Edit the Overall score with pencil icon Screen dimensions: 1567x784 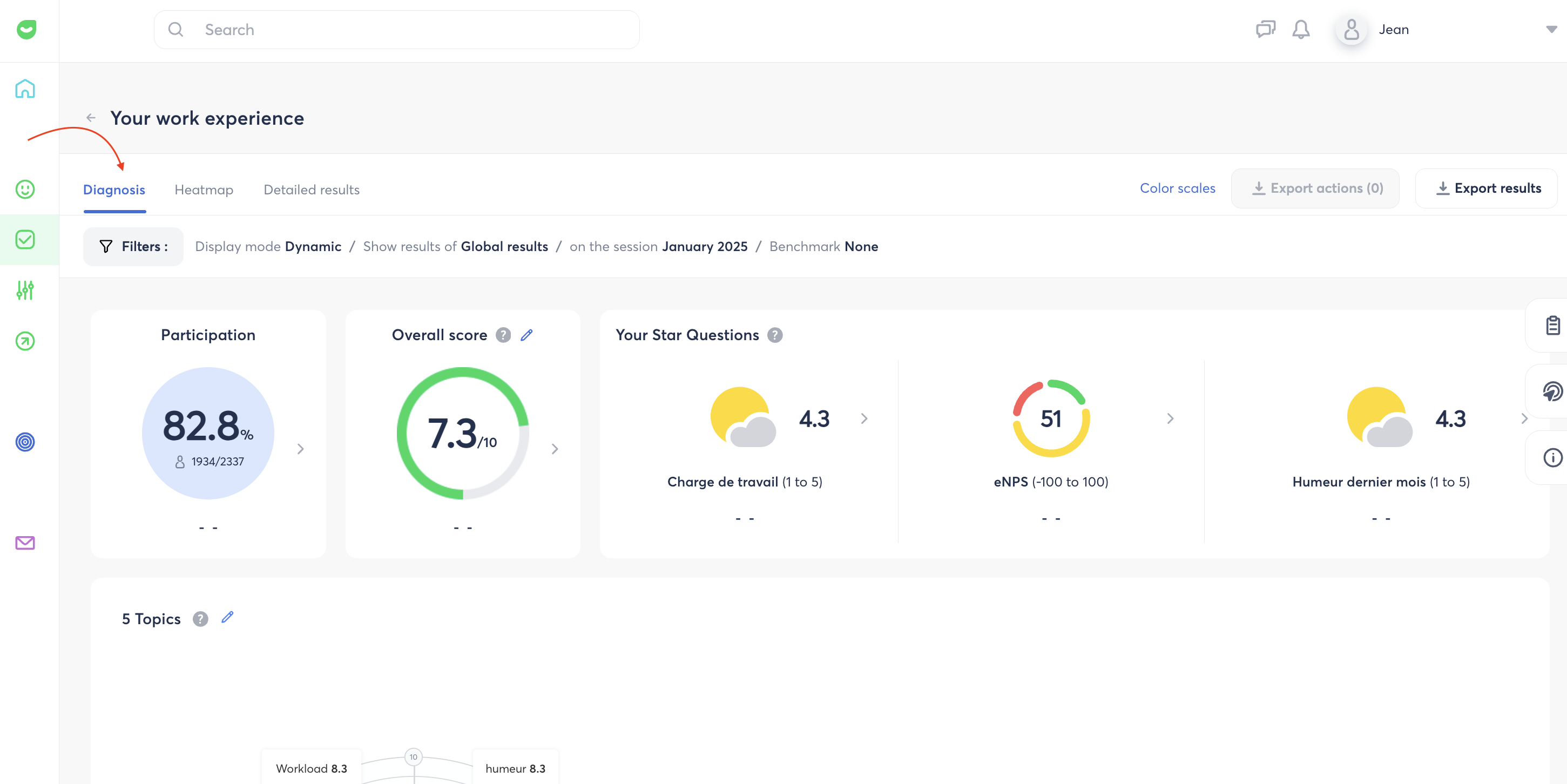[527, 335]
